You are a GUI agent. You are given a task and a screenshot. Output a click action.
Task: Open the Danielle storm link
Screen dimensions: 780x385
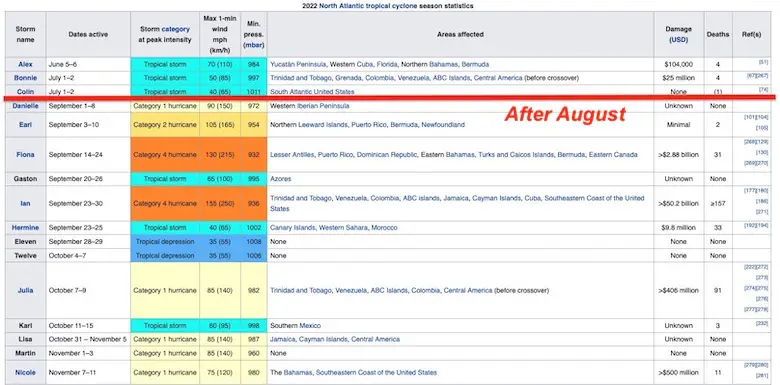coord(25,106)
